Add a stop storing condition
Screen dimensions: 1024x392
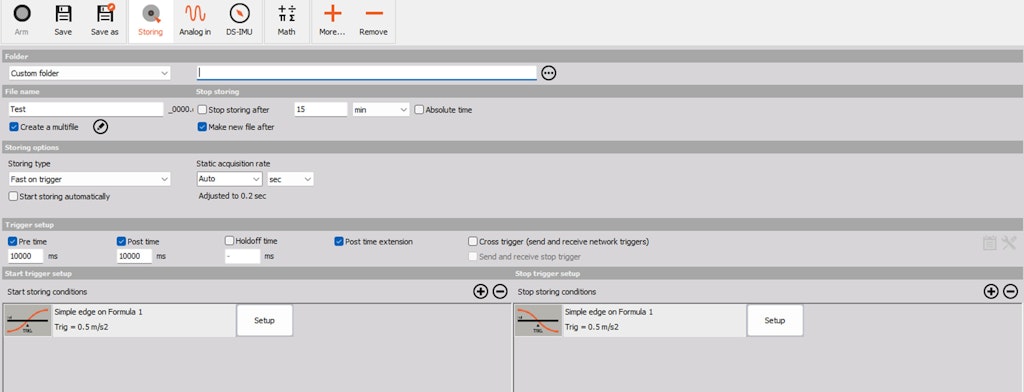(x=991, y=291)
